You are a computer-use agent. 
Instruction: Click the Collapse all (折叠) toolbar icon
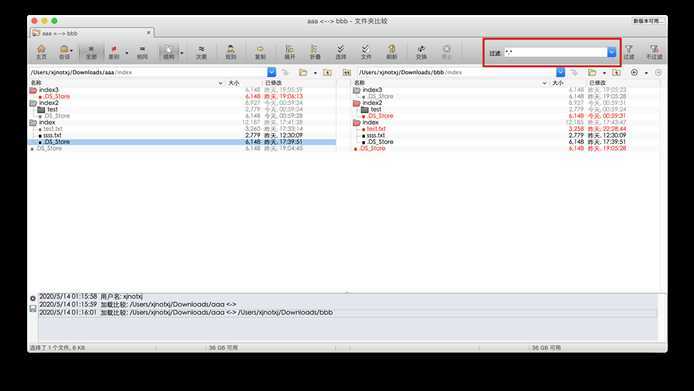pyautogui.click(x=315, y=52)
